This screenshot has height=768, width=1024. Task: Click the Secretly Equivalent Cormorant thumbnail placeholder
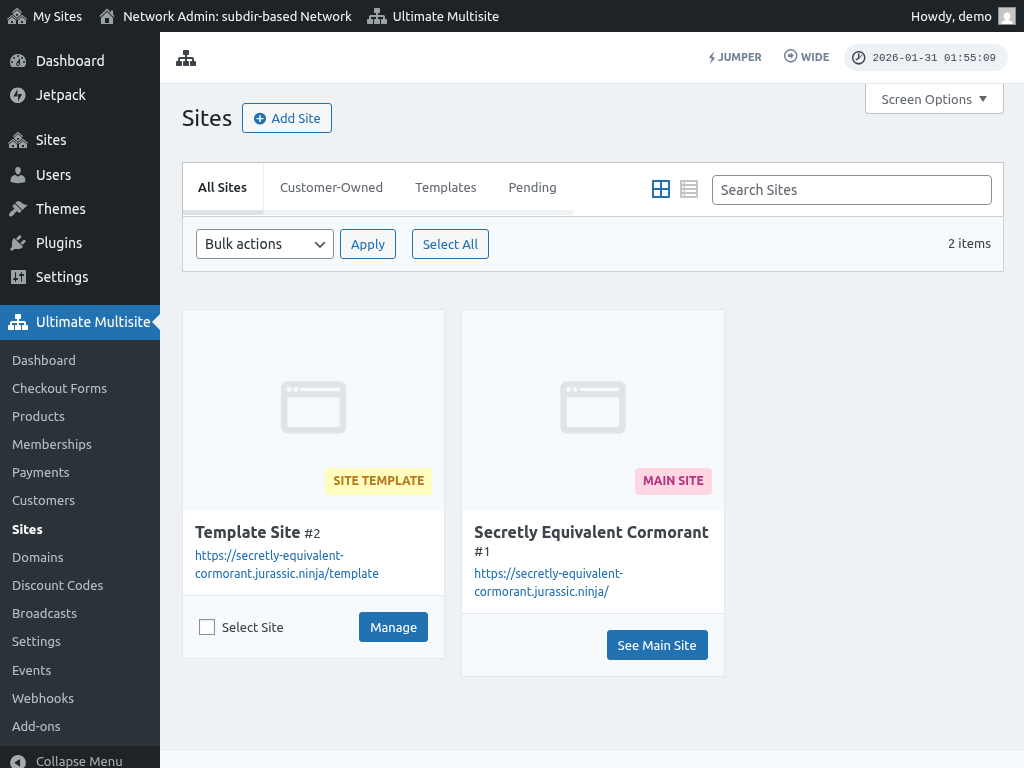click(x=593, y=408)
